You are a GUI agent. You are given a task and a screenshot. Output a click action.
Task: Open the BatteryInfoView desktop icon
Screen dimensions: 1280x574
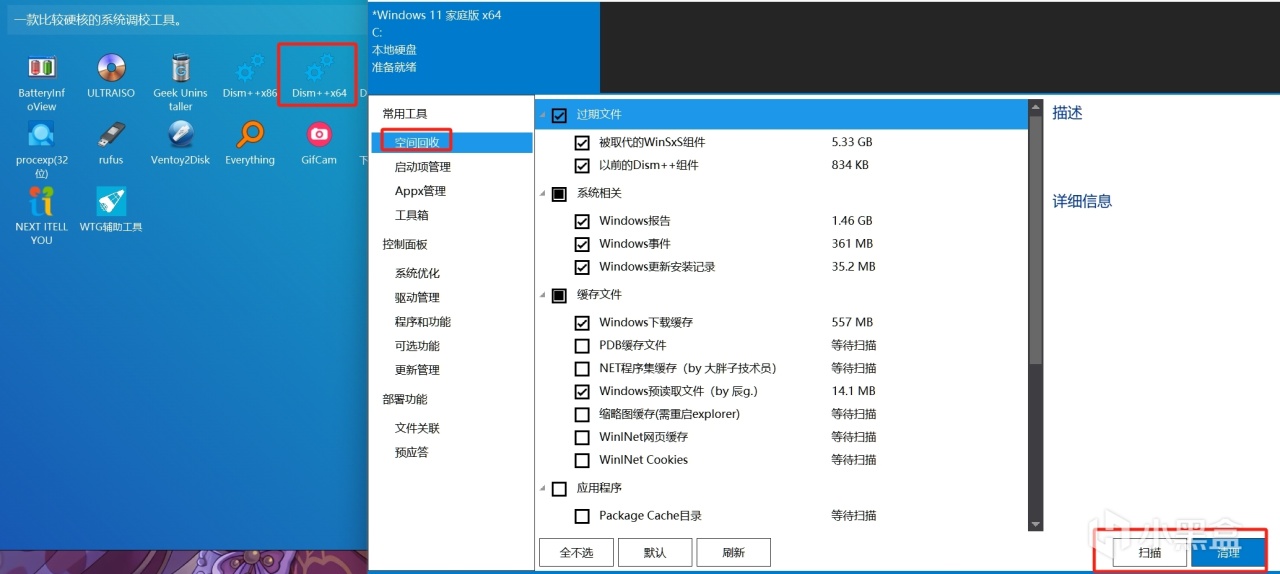click(x=41, y=82)
